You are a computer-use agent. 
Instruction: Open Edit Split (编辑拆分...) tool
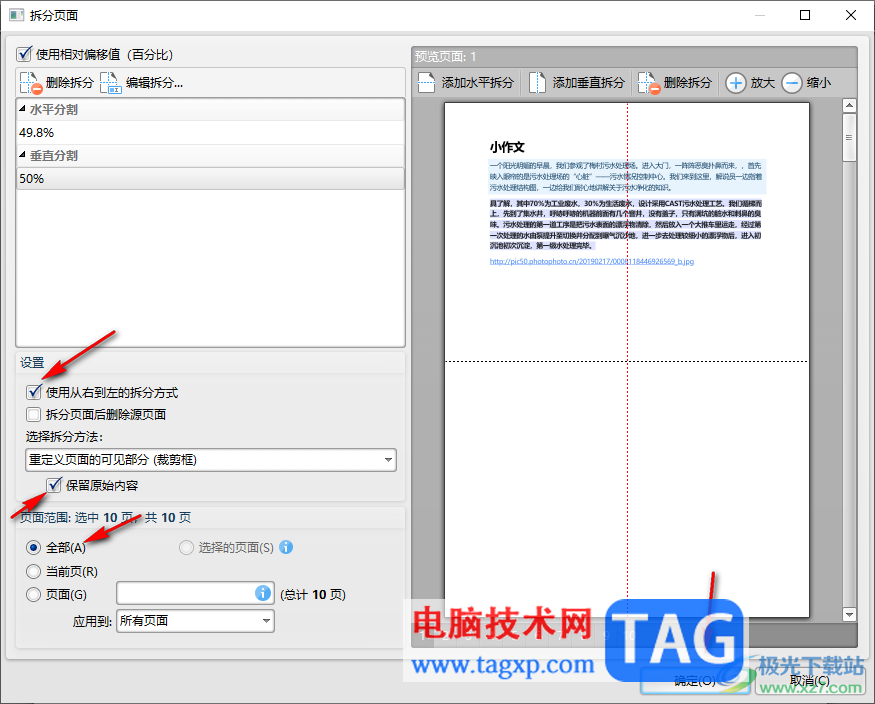pos(142,83)
